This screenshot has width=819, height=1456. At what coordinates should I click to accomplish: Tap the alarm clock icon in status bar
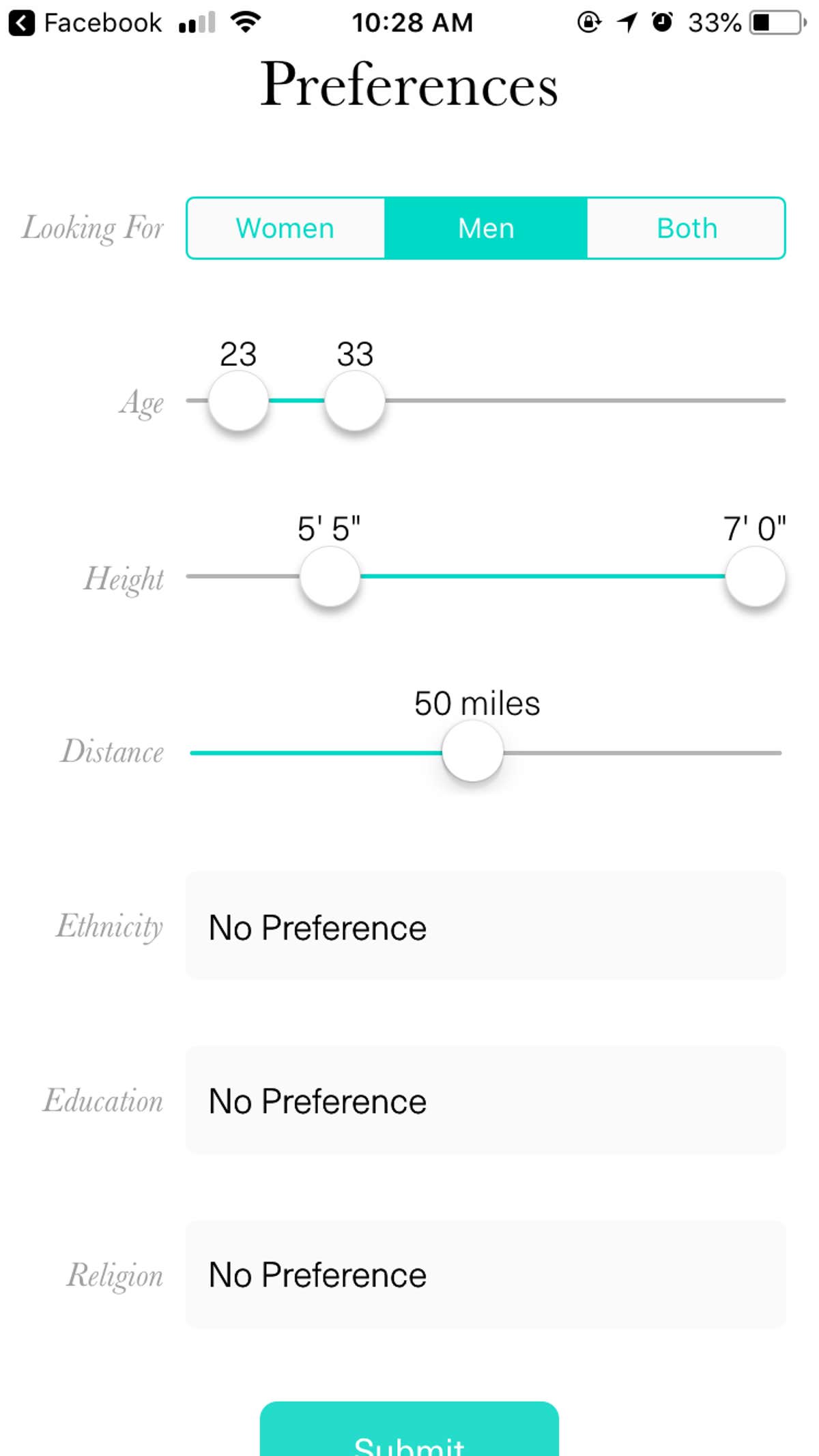(x=661, y=23)
